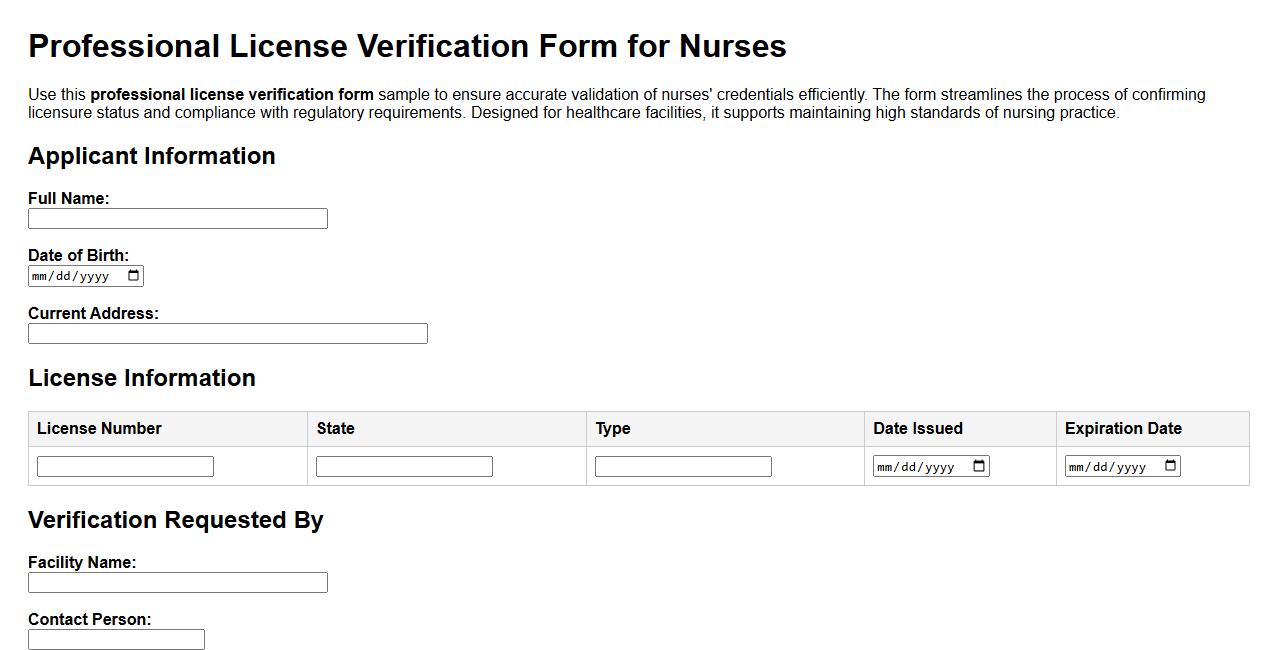Open the Date Issued calendar picker icon
Viewport: 1278px width, 650px height.
[x=978, y=465]
